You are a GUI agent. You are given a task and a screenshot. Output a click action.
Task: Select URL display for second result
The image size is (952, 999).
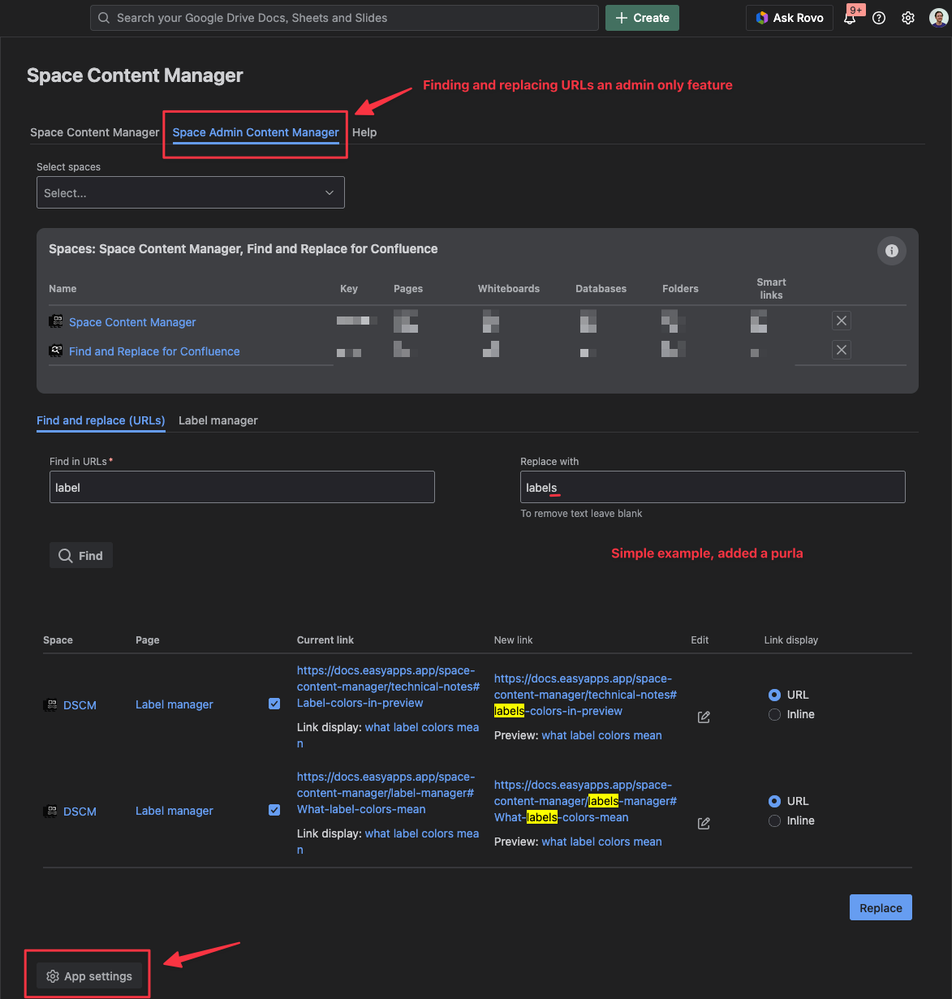774,801
